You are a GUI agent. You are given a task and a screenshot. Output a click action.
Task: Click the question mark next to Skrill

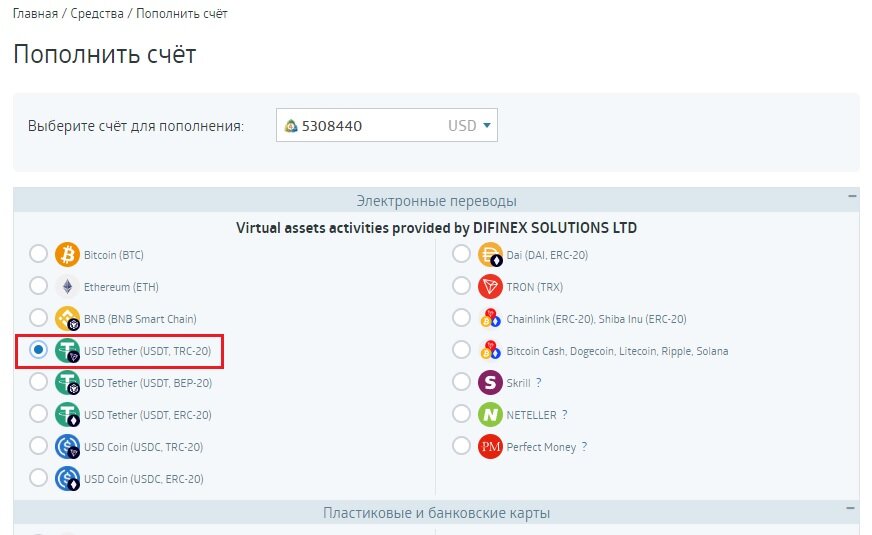point(538,383)
